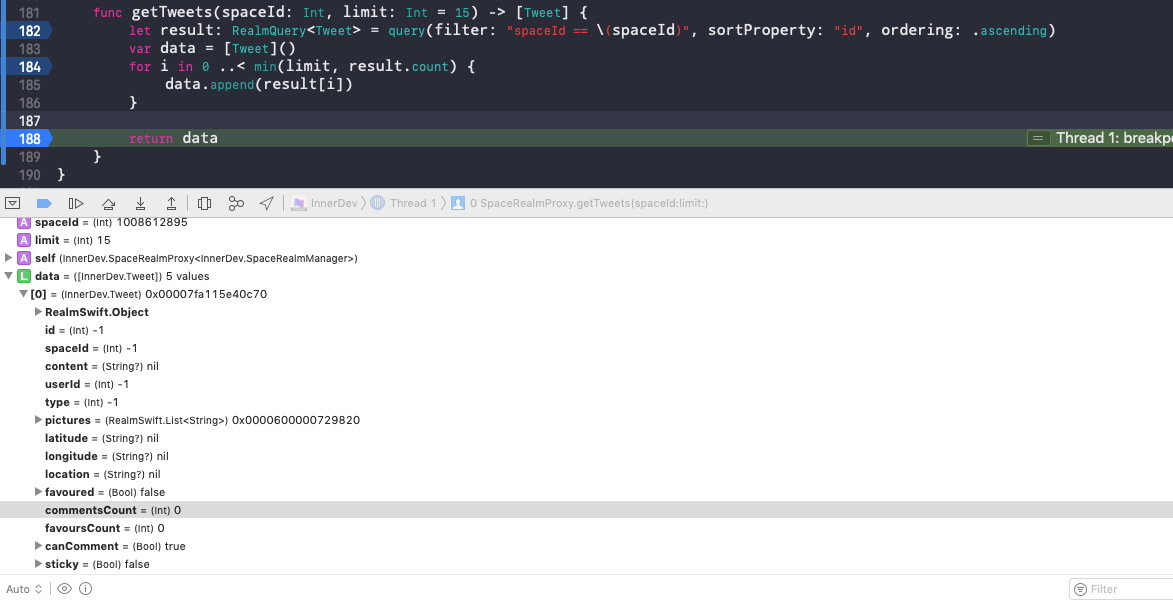
Task: Select the favoursCount = 0 row
Action: click(x=586, y=528)
